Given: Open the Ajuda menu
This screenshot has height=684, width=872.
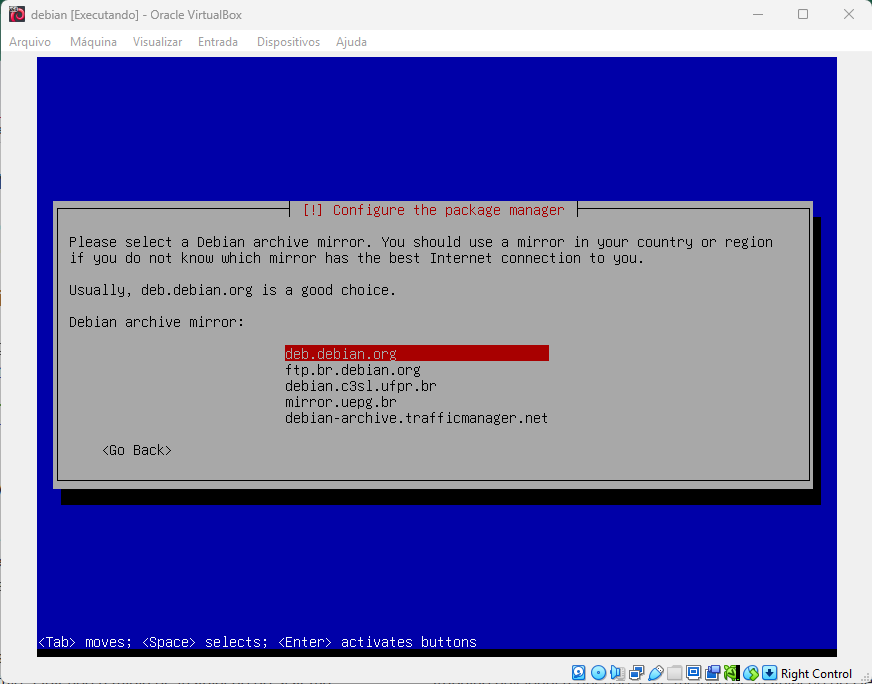Looking at the screenshot, I should click(351, 42).
